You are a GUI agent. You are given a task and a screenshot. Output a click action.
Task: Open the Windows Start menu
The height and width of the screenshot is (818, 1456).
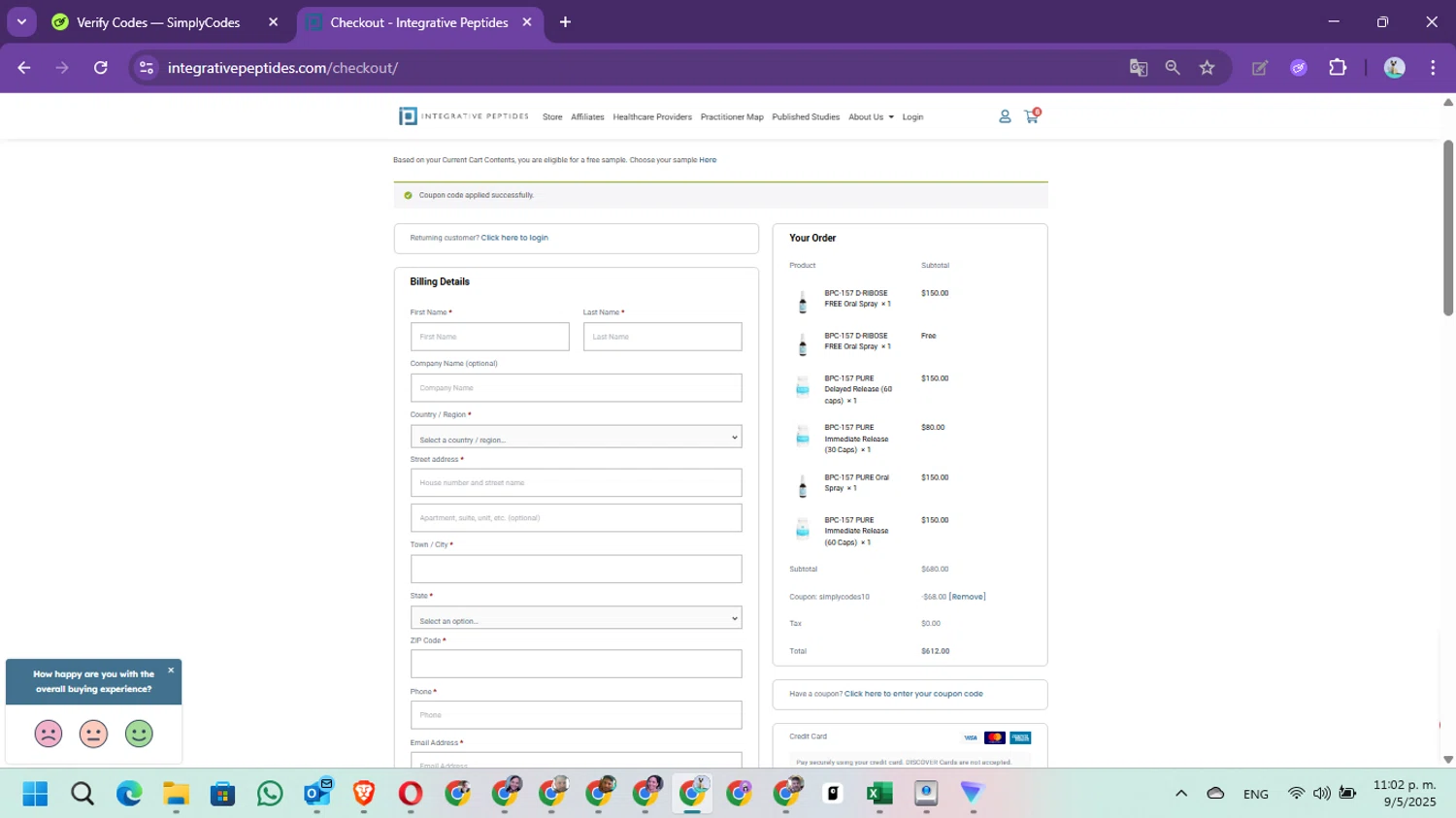tap(35, 794)
